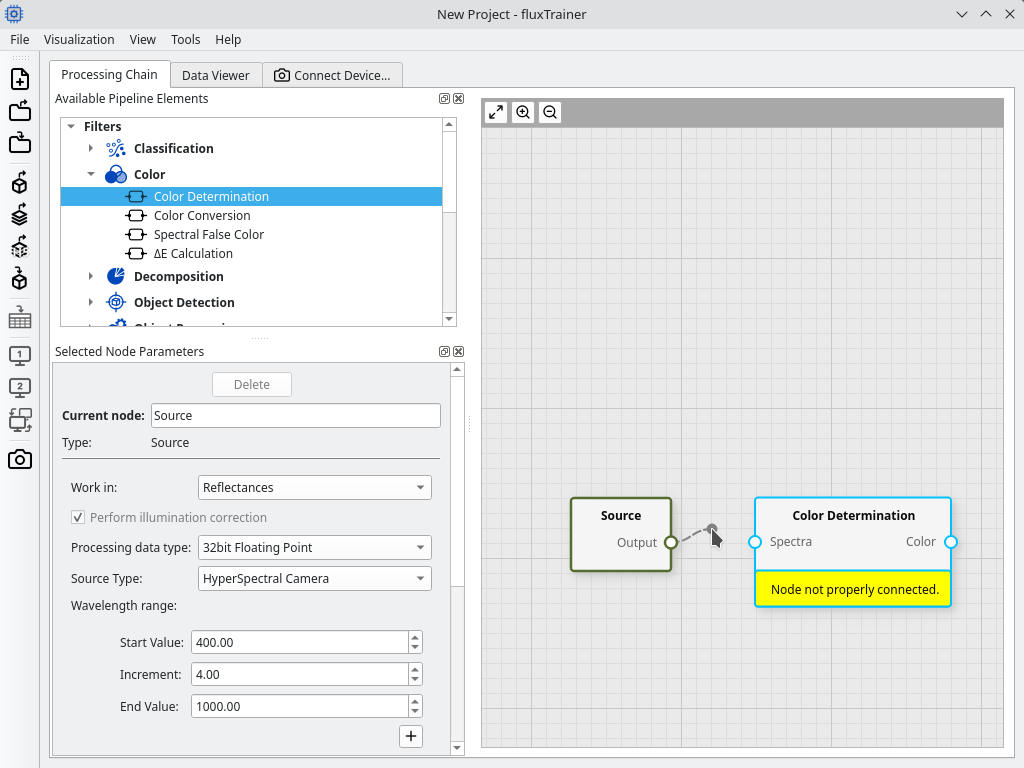Expand the Classification category
Viewport: 1024px width, 768px height.
(91, 148)
